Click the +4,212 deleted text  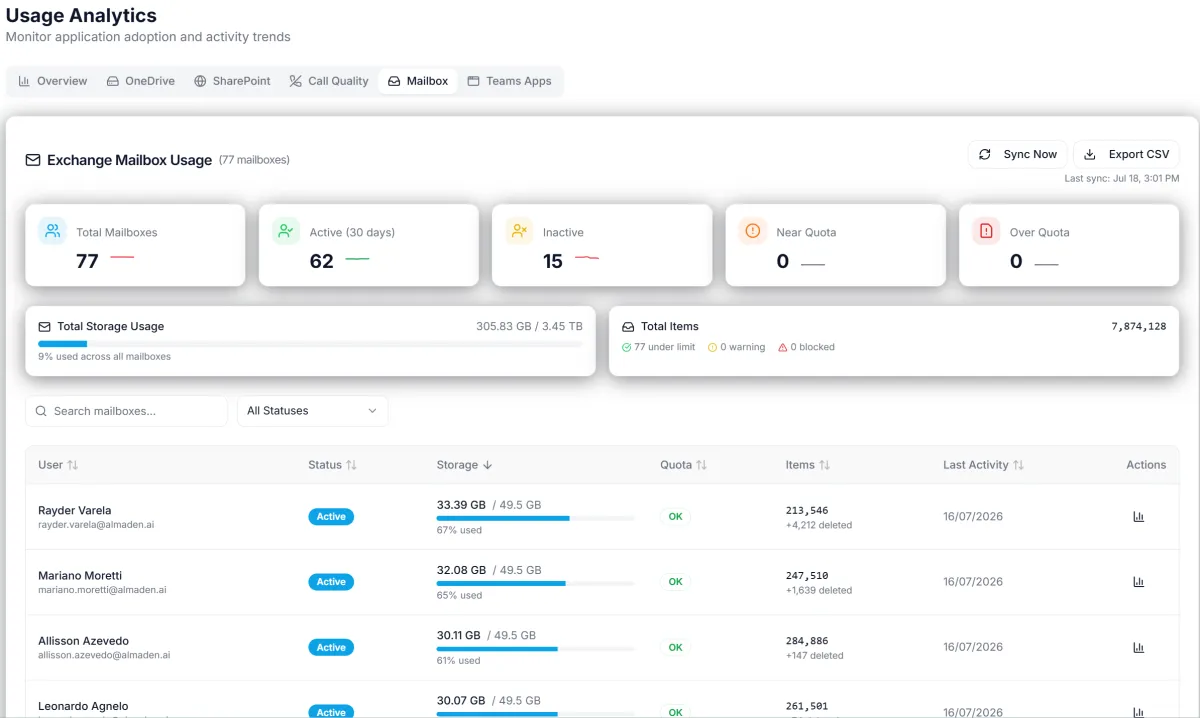coord(819,525)
